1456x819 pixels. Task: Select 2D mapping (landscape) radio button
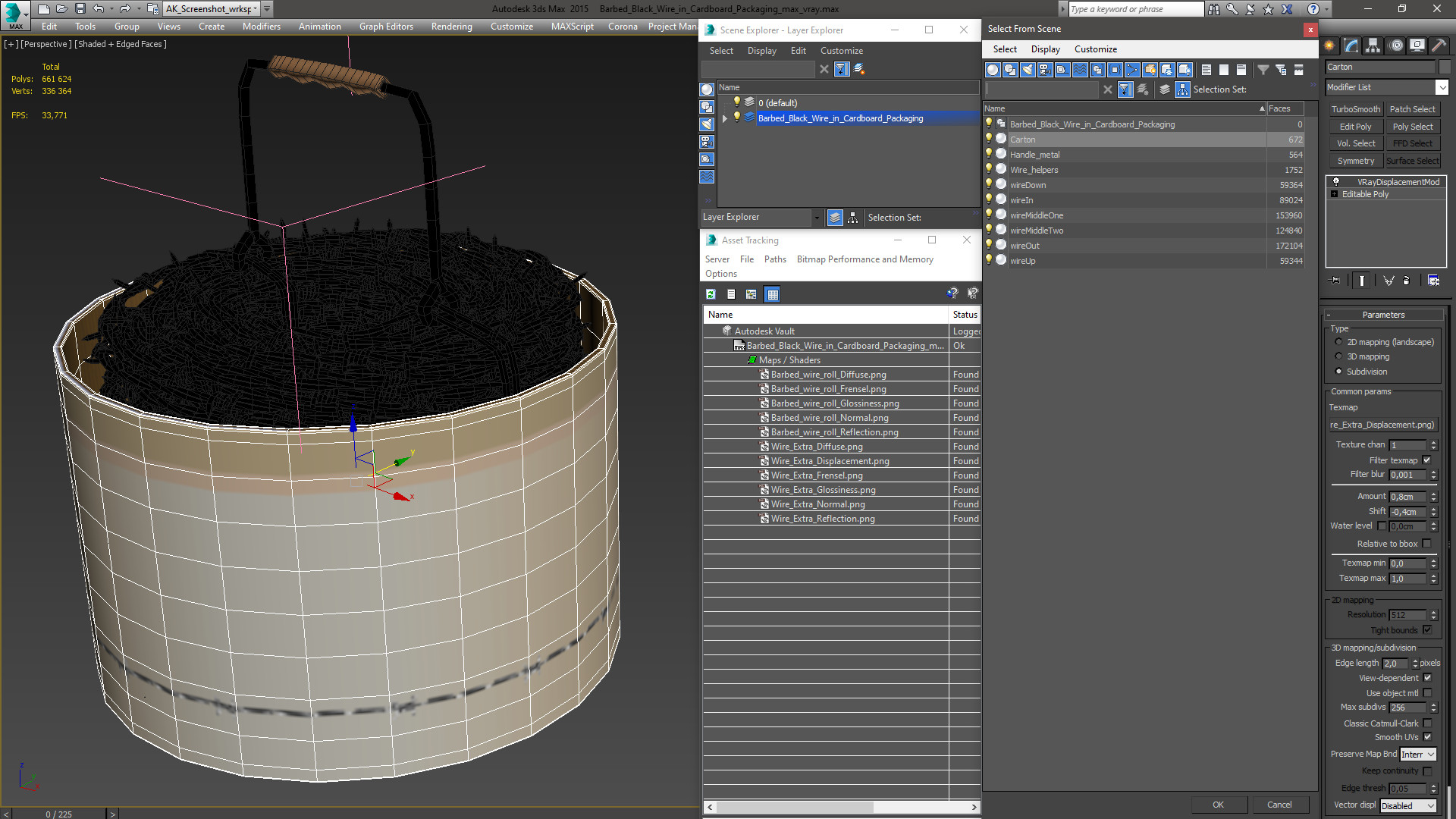click(1338, 342)
